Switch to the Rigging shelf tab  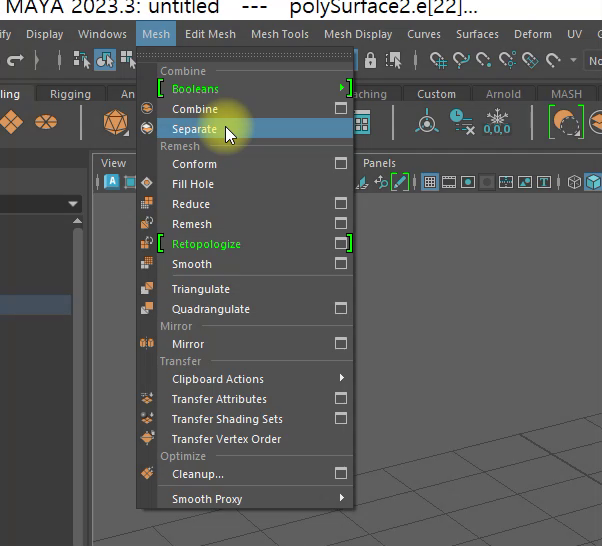click(70, 94)
